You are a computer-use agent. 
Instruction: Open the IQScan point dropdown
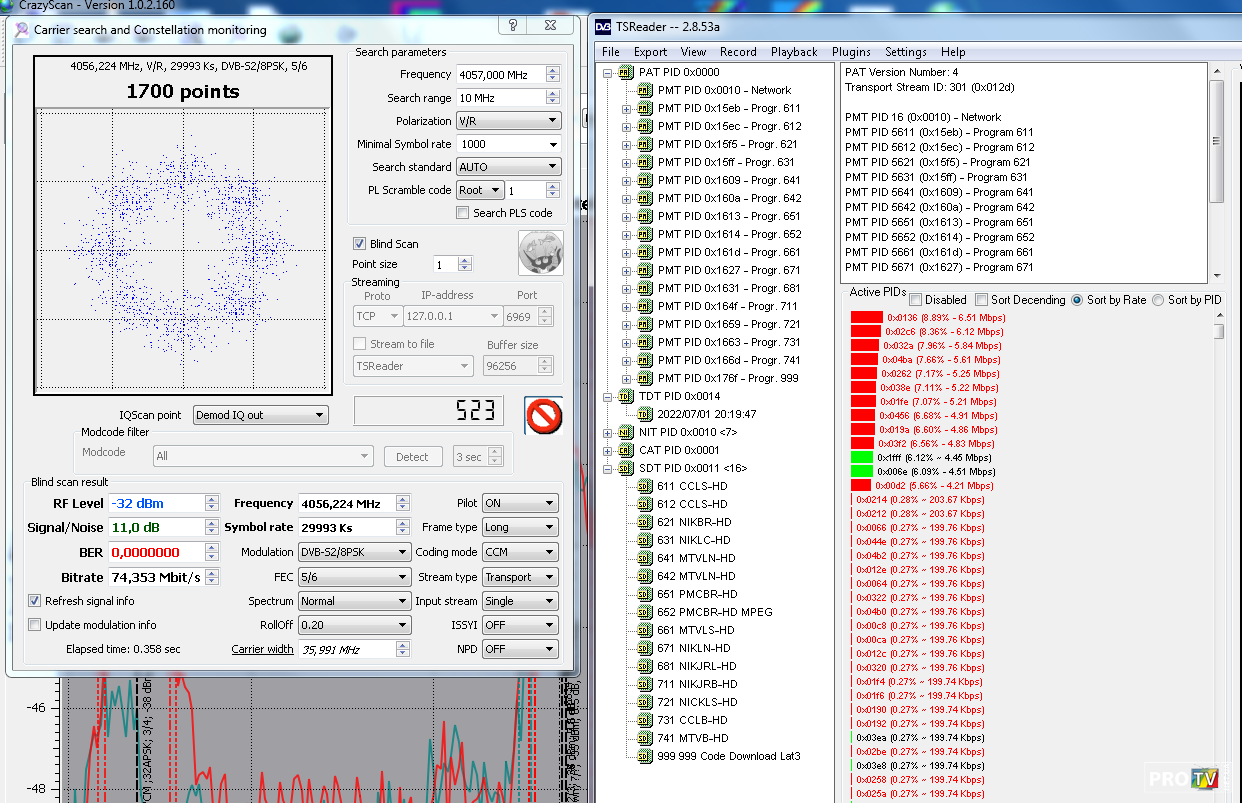260,415
